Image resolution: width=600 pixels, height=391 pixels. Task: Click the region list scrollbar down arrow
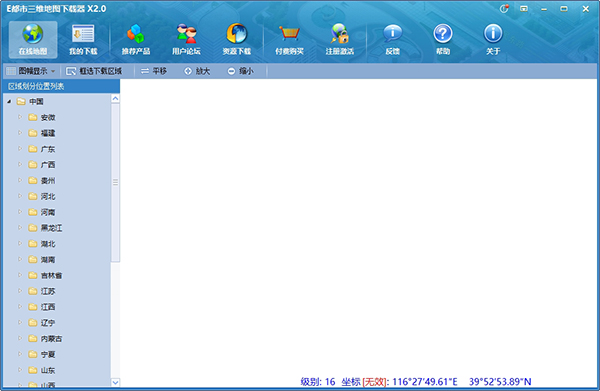click(115, 382)
